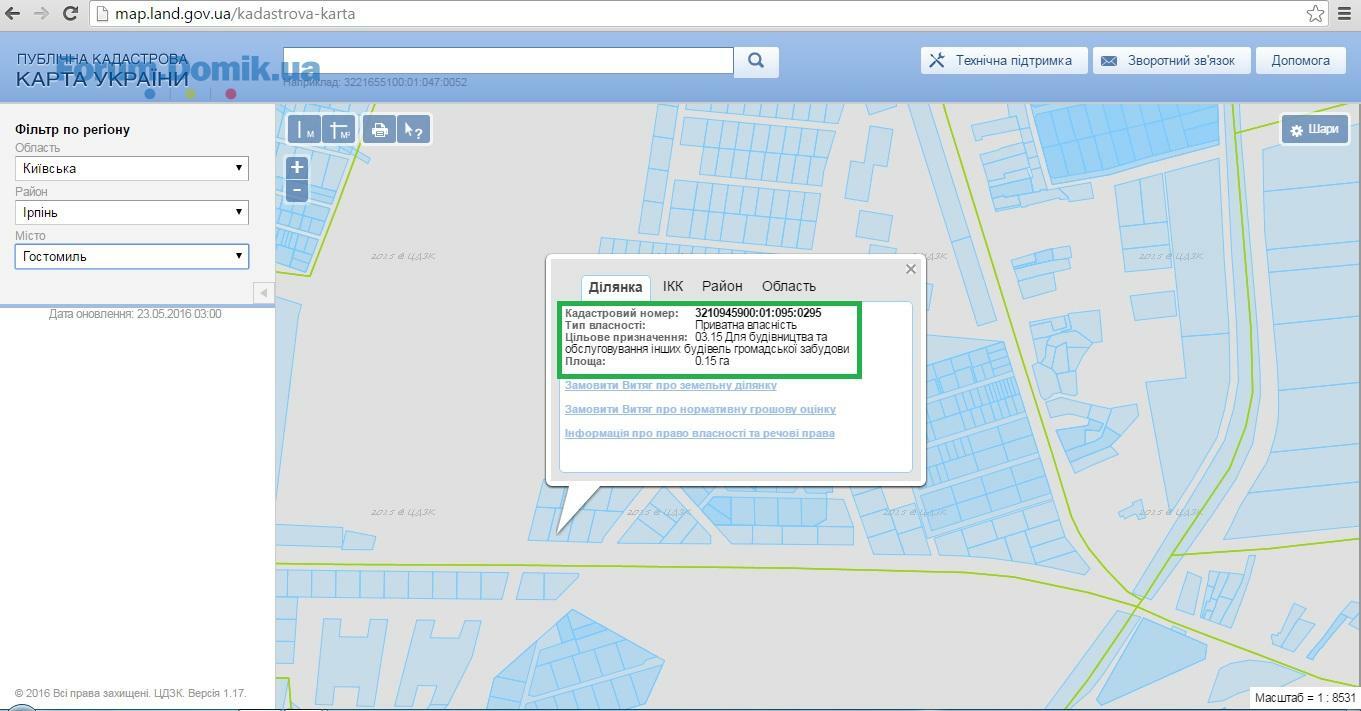Click the example number 3221655100:01:047:0052
The width and height of the screenshot is (1361, 711).
pyautogui.click(x=405, y=82)
